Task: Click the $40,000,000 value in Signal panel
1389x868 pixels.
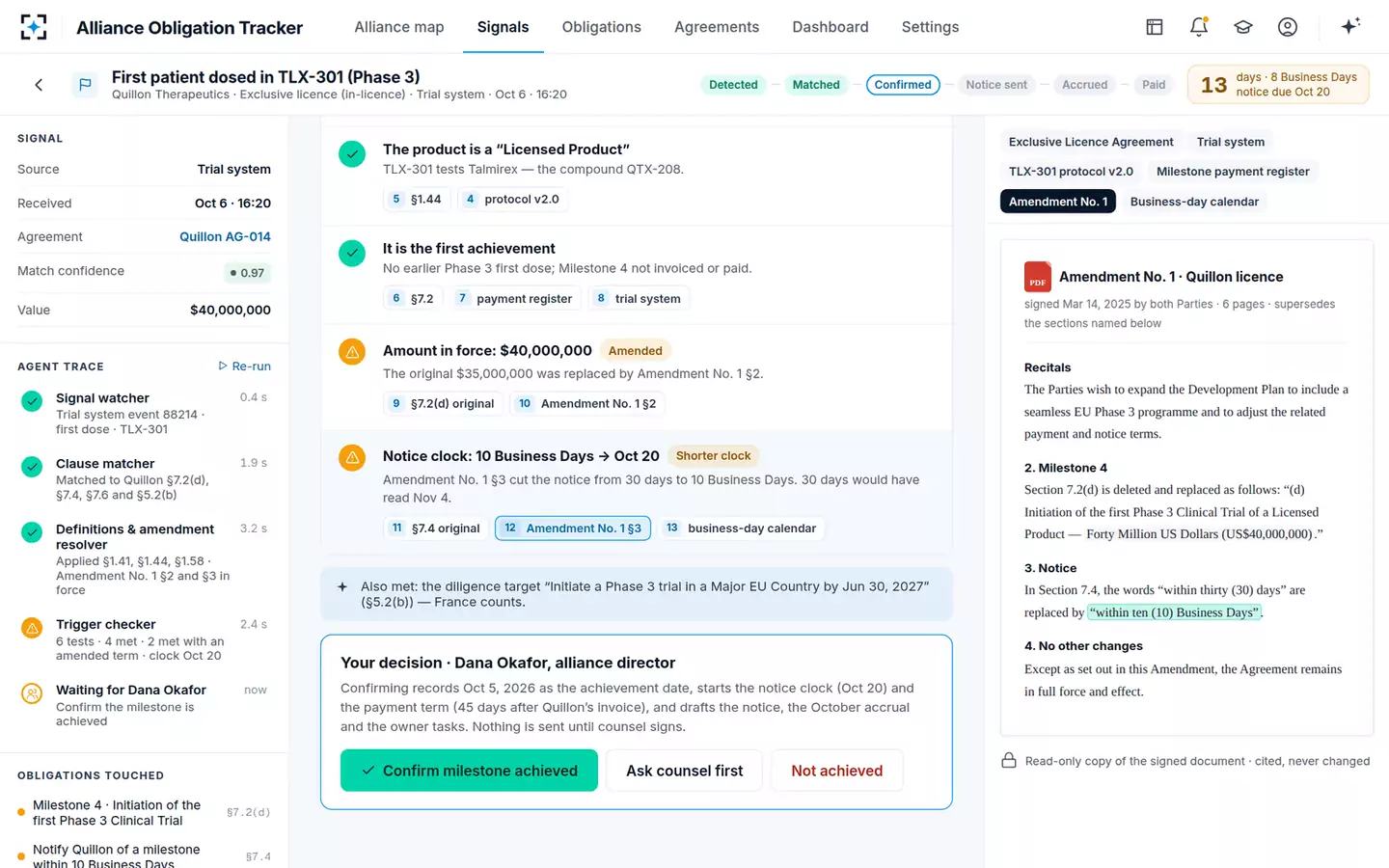Action: tap(231, 310)
